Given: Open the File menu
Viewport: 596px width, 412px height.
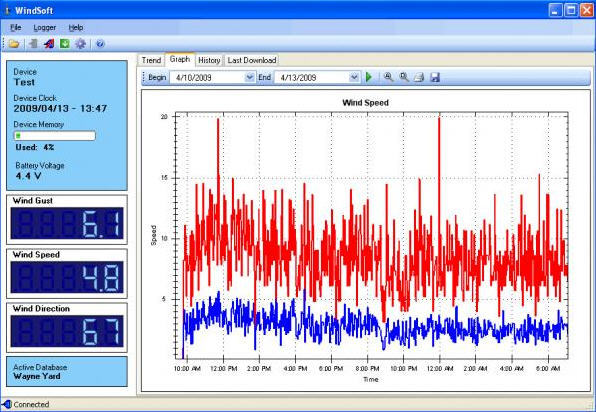Looking at the screenshot, I should click(16, 27).
